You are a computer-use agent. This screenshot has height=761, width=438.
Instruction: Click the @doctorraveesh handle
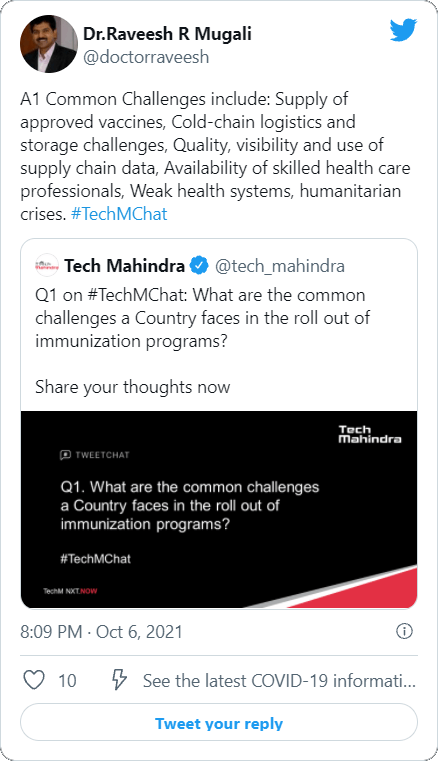[x=146, y=57]
